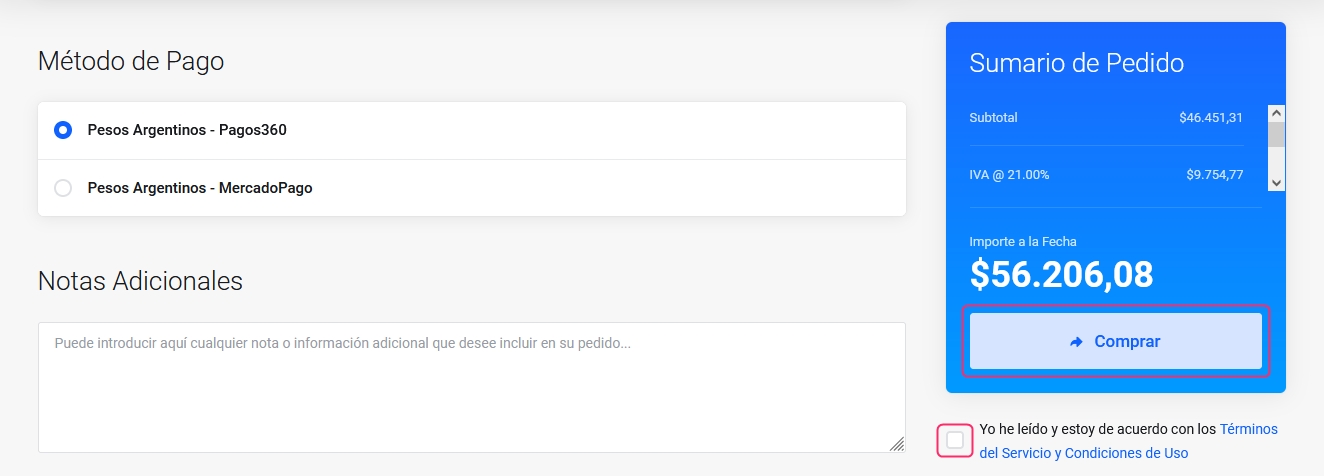Screen dimensions: 1324x476
Task: Choose the MercadoPago payment radio button
Action: pos(63,188)
